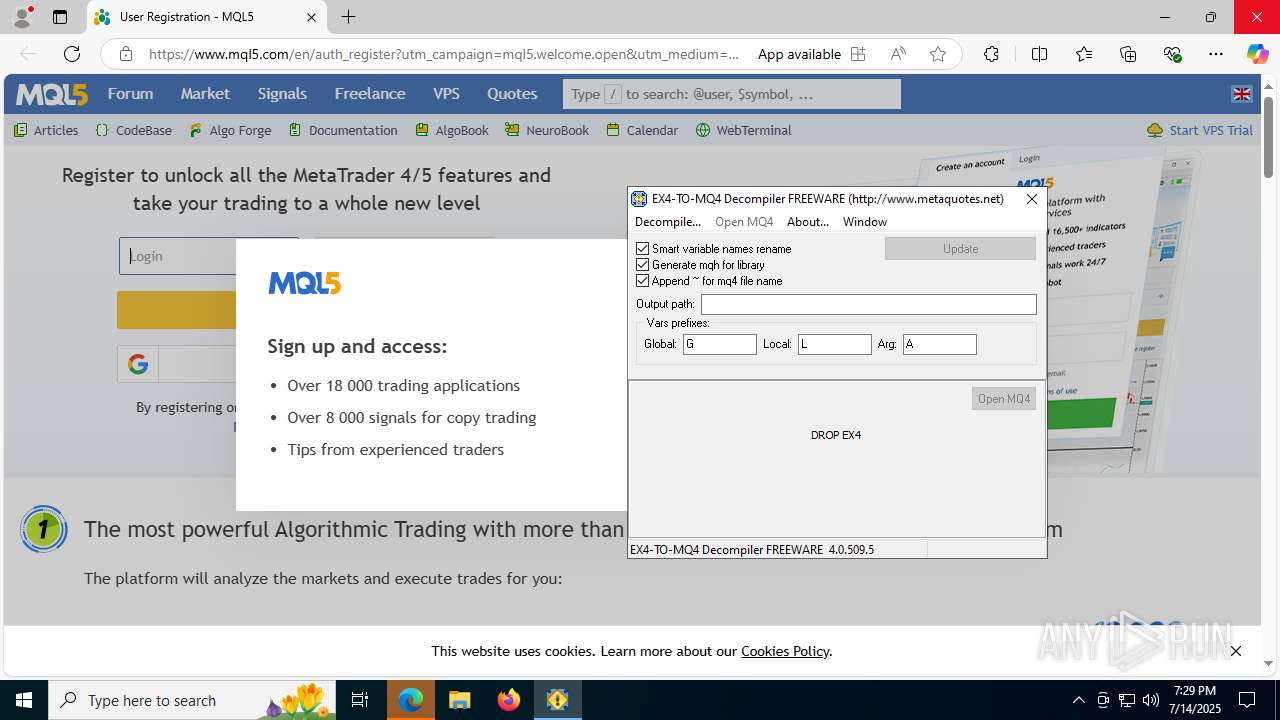This screenshot has width=1280, height=720.
Task: Open volume control in system tray
Action: pos(1151,700)
